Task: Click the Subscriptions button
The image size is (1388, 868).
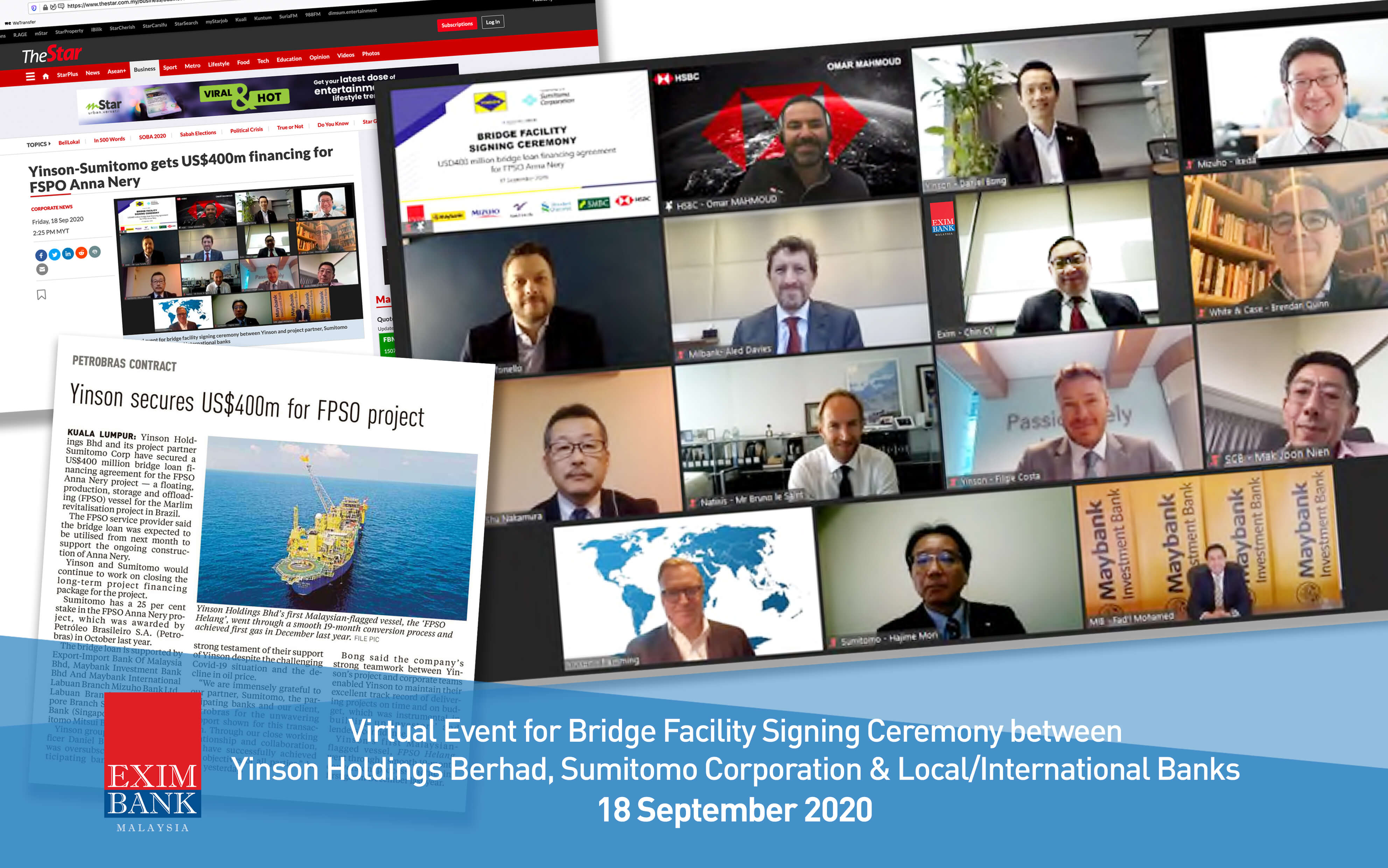Action: pyautogui.click(x=457, y=24)
